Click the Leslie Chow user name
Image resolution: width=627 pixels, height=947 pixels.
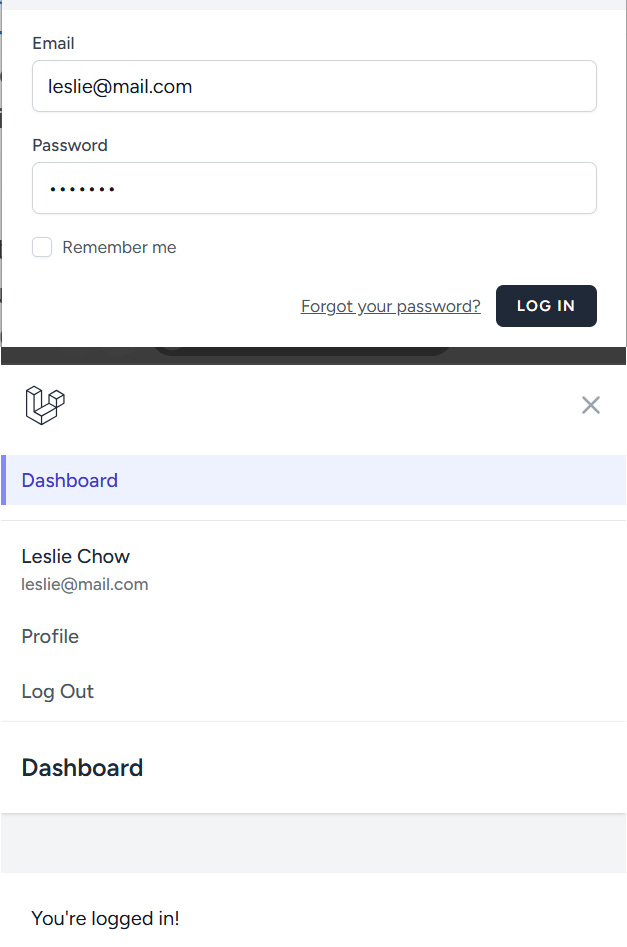[x=76, y=556]
